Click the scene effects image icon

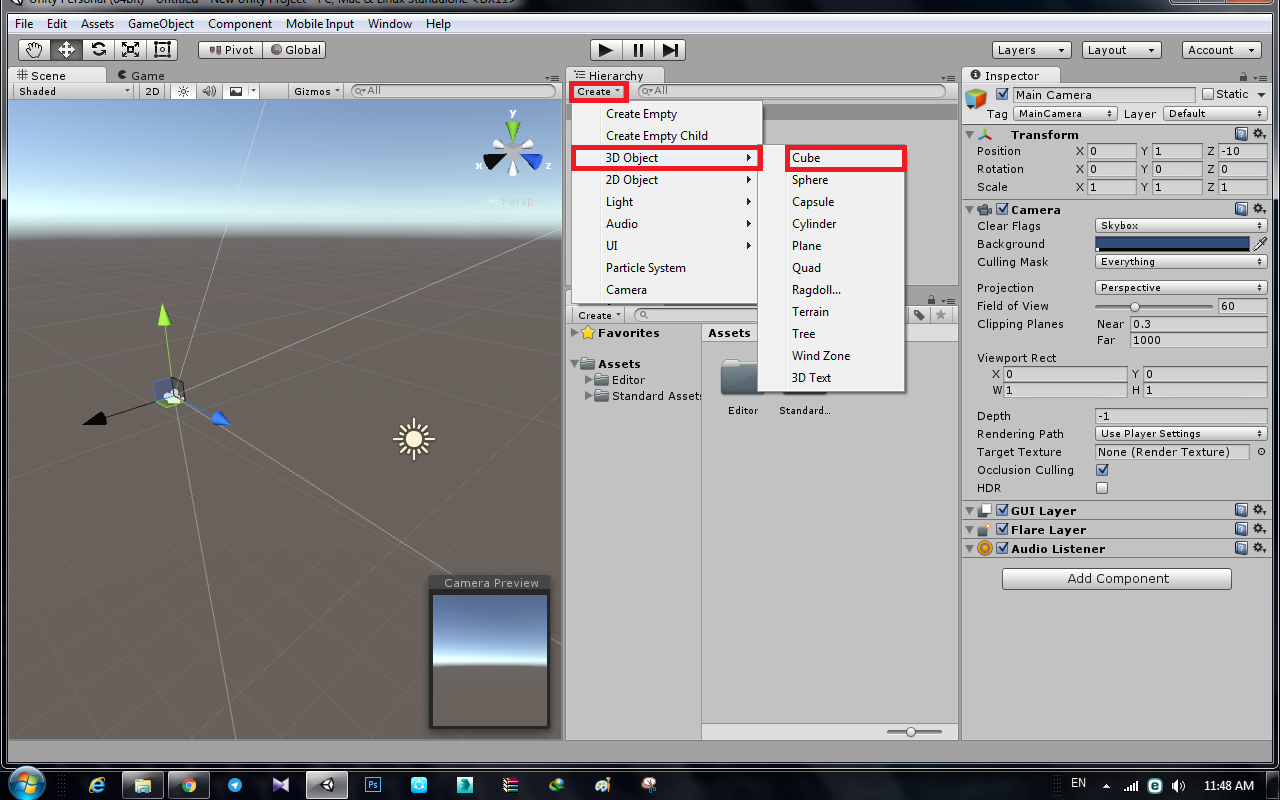pos(236,91)
